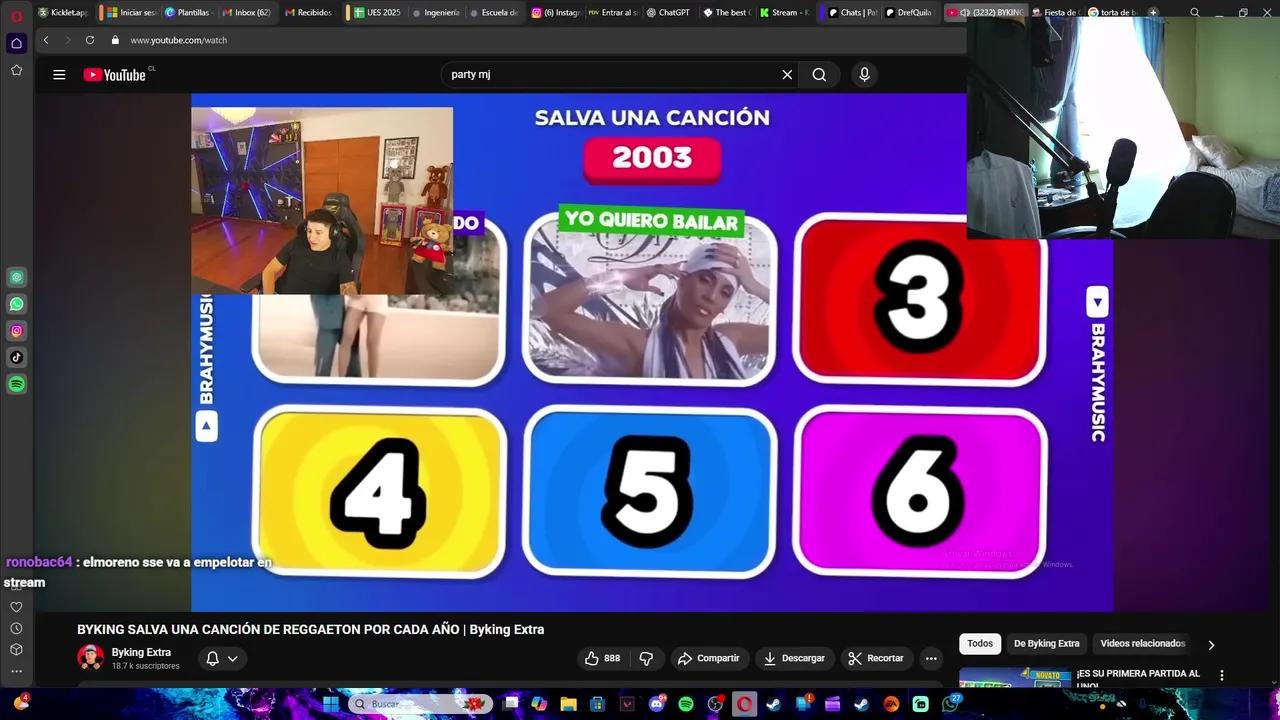
Task: Open the extensions cube in Opera sidebar
Action: click(x=16, y=650)
